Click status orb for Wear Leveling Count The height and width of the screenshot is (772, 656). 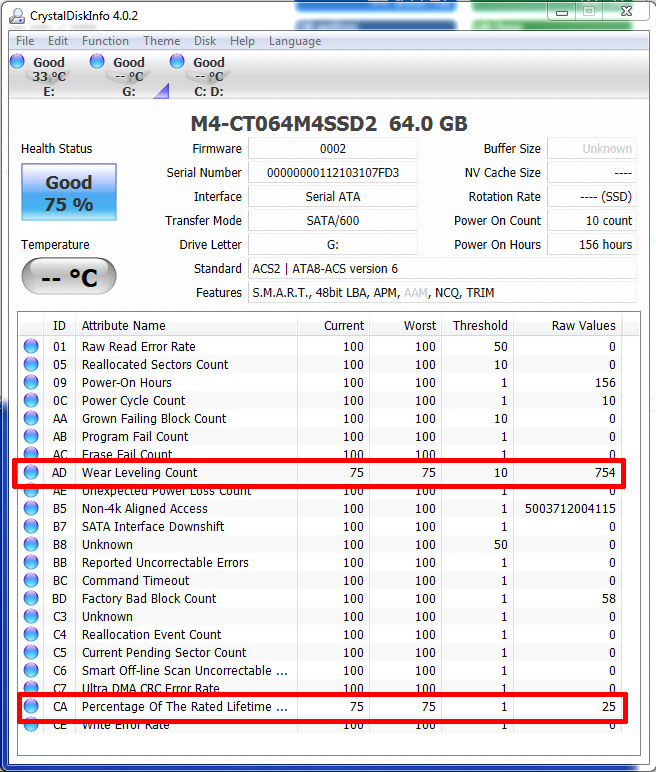[x=31, y=472]
